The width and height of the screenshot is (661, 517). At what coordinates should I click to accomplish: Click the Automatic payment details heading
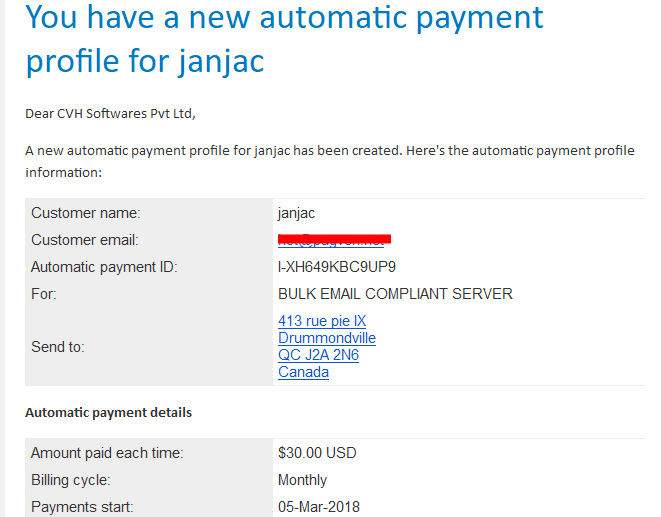(108, 412)
